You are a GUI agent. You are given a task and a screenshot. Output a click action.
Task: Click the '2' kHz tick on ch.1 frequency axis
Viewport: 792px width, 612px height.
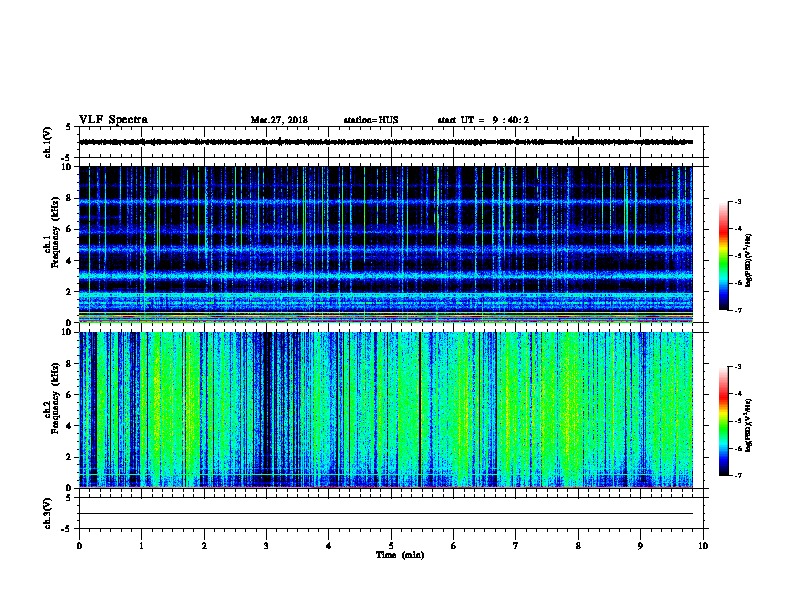(x=69, y=291)
